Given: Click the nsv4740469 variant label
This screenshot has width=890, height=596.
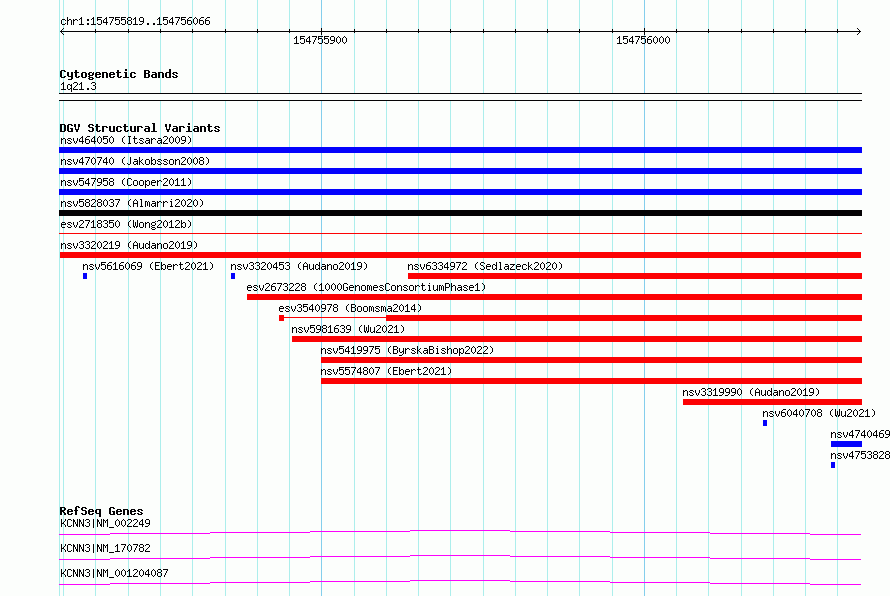Looking at the screenshot, I should click(x=860, y=434).
